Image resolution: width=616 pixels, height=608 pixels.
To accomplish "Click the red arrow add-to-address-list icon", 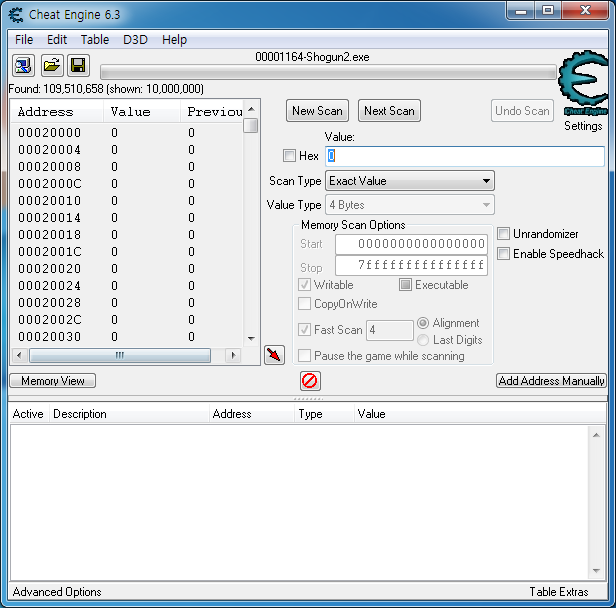I will (x=274, y=355).
